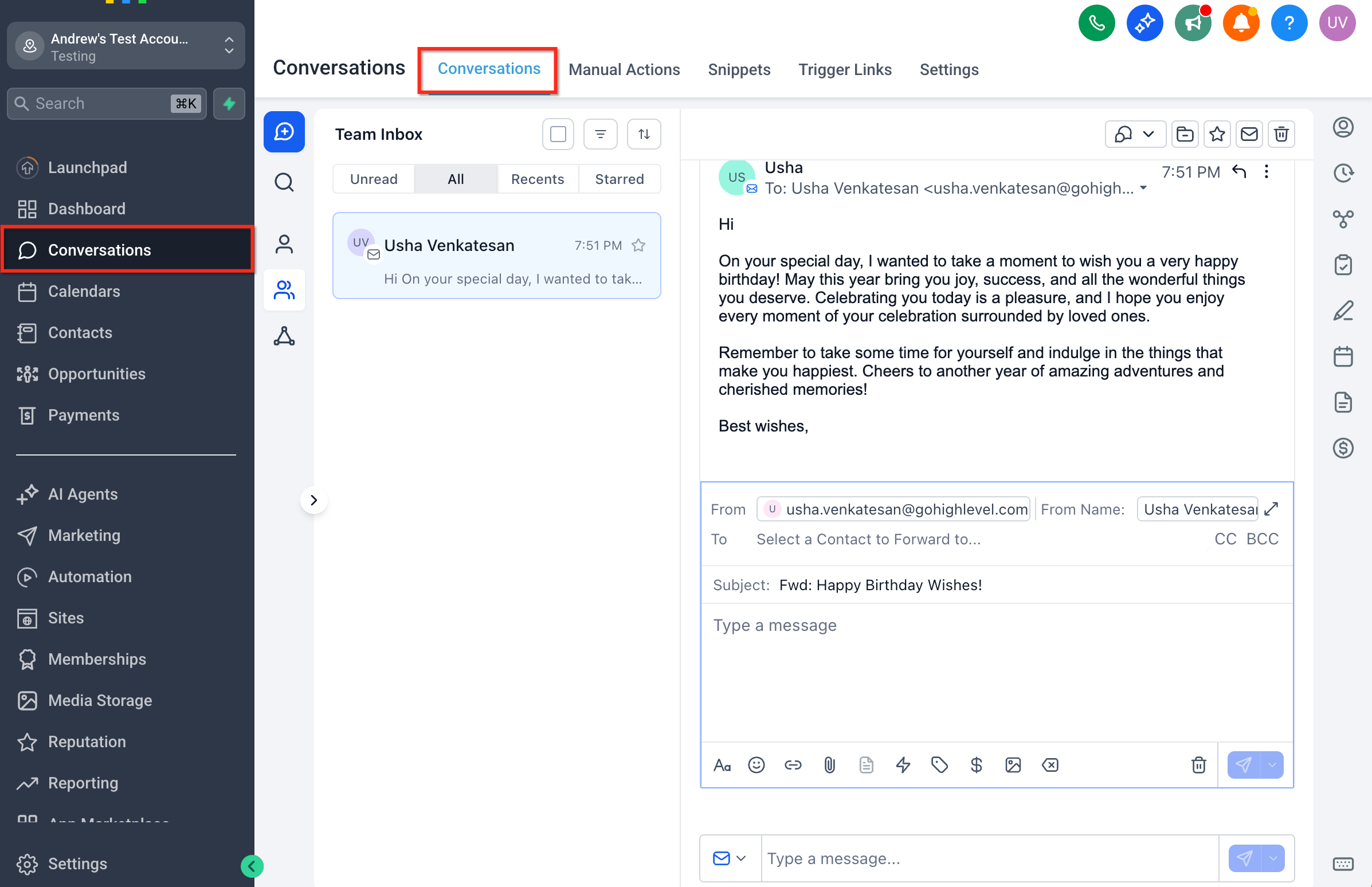Click the BCC link in the forward composer

(x=1262, y=539)
